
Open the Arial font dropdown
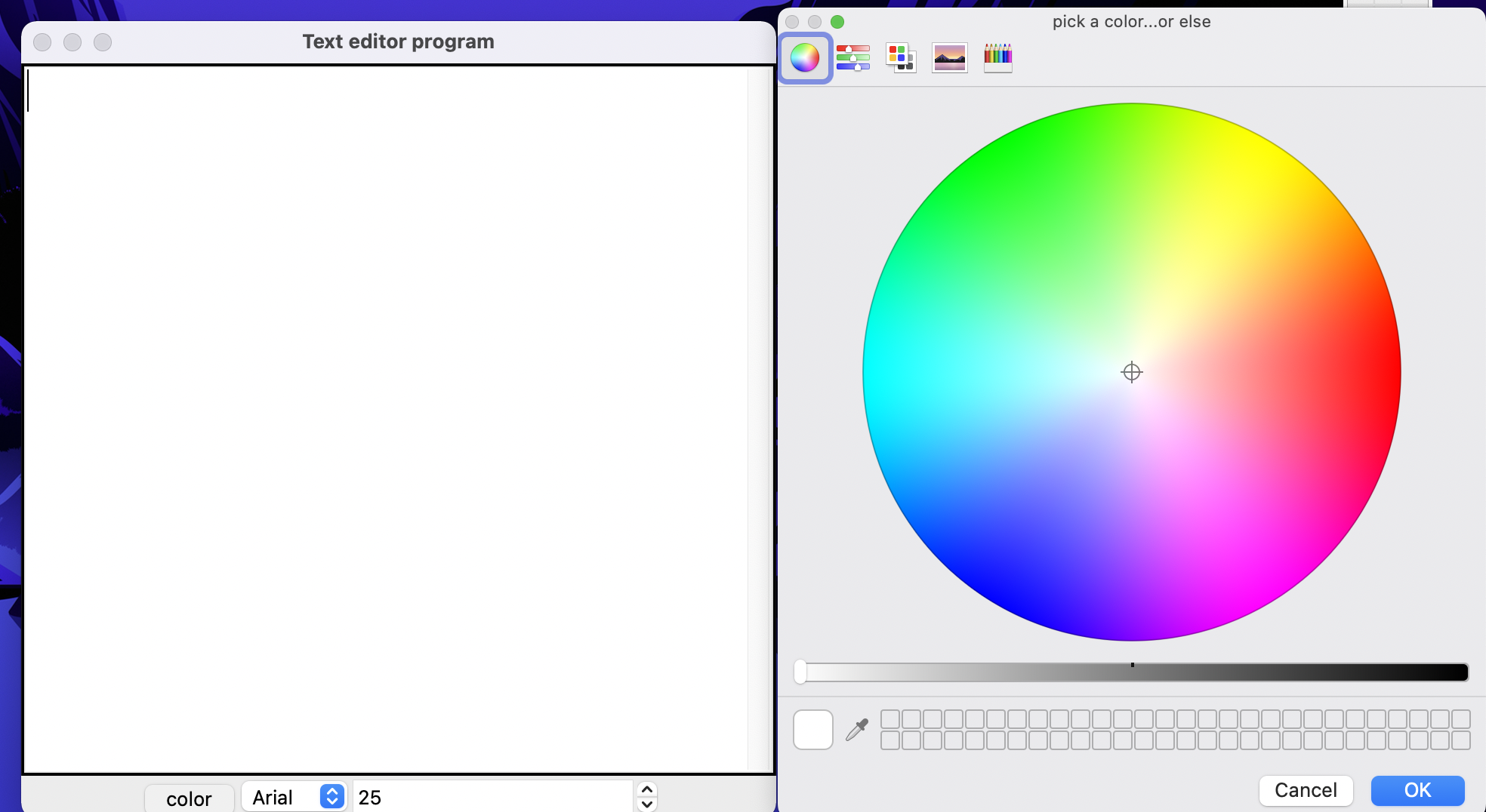(294, 797)
